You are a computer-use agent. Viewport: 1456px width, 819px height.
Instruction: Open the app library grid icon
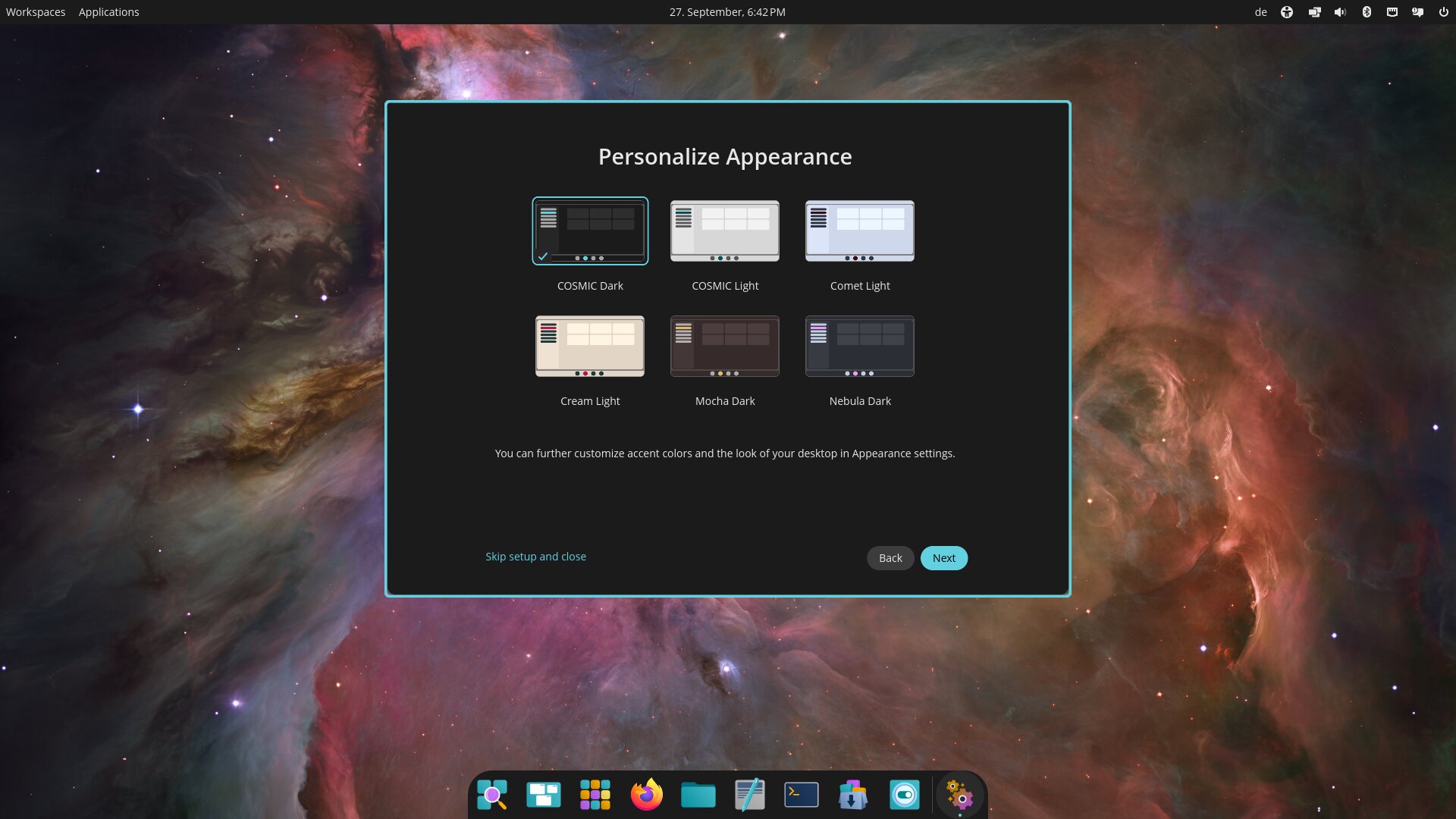coord(595,795)
